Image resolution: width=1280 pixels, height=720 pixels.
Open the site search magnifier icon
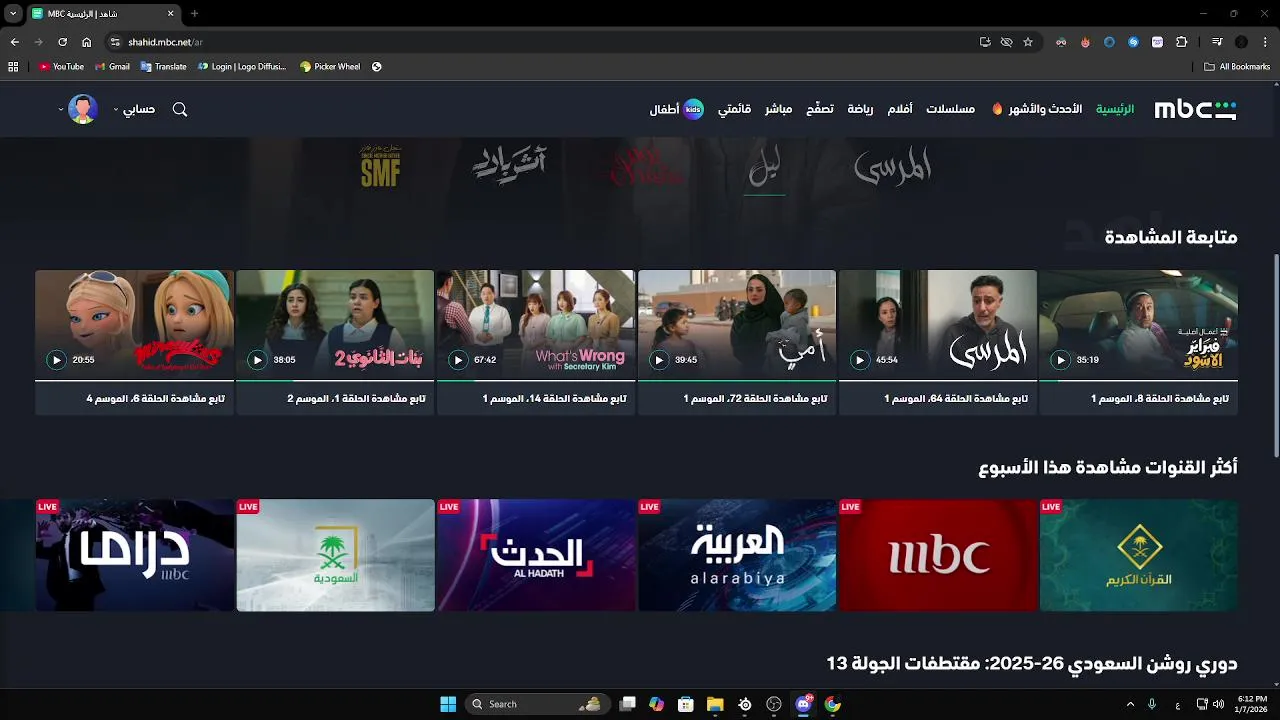click(x=180, y=109)
